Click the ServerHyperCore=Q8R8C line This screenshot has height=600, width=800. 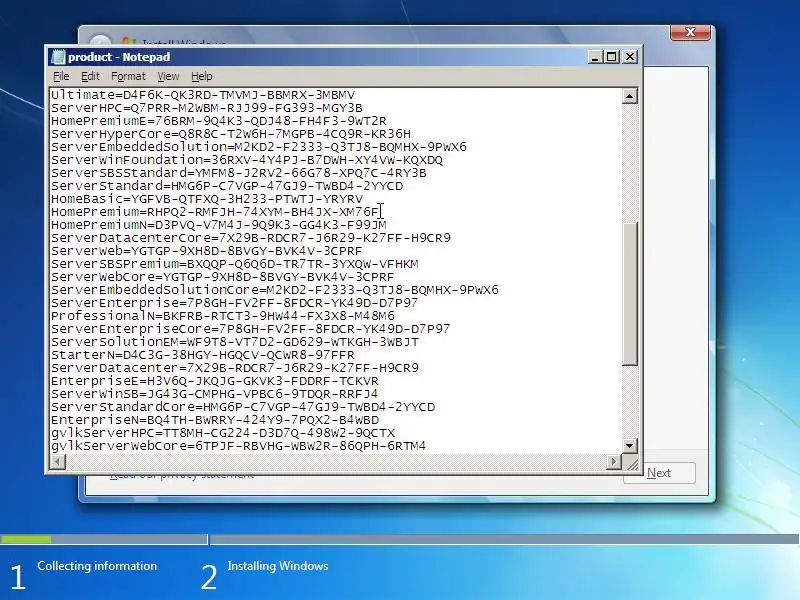(x=231, y=134)
